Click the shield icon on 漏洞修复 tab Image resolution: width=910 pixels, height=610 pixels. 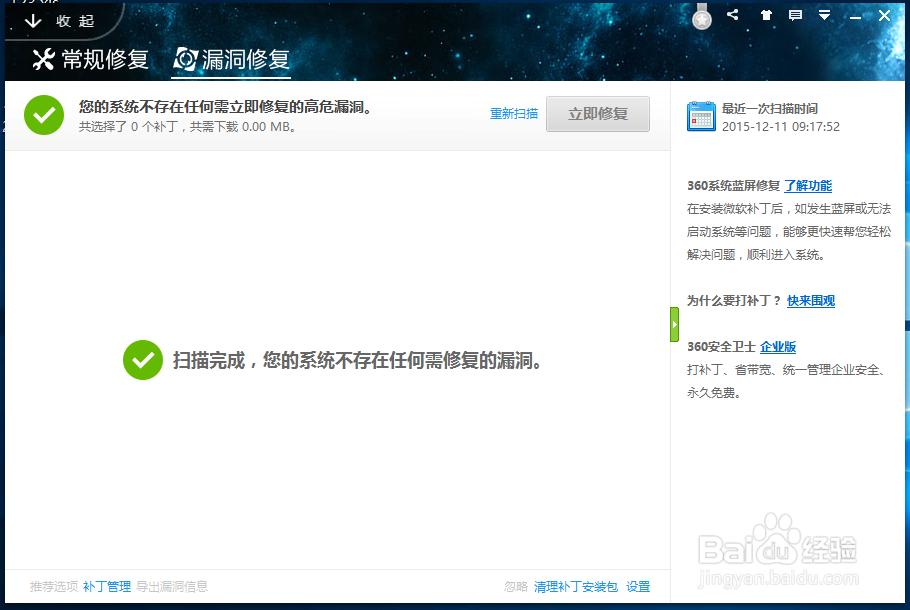[x=186, y=59]
